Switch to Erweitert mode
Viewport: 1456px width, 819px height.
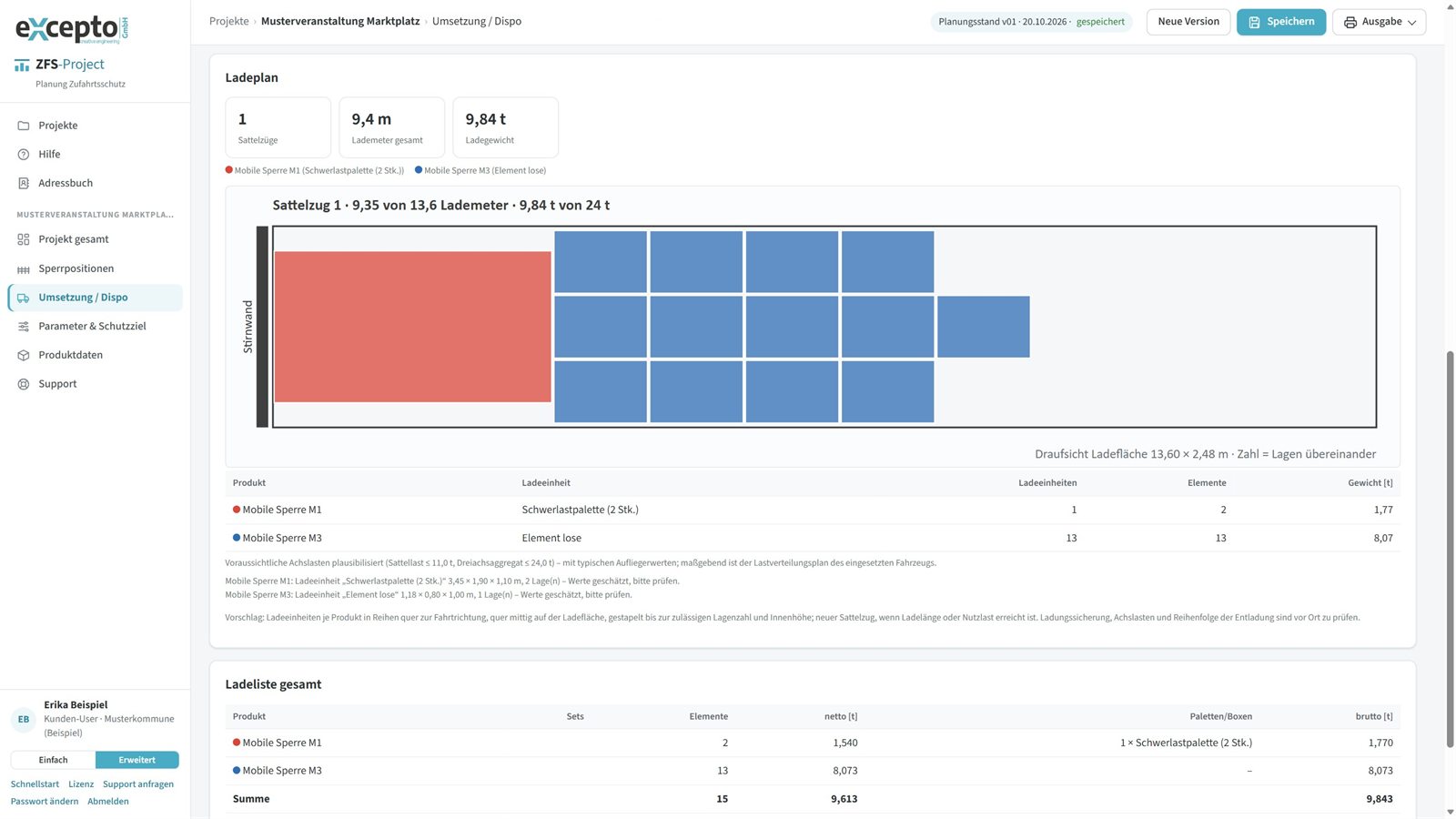(136, 760)
